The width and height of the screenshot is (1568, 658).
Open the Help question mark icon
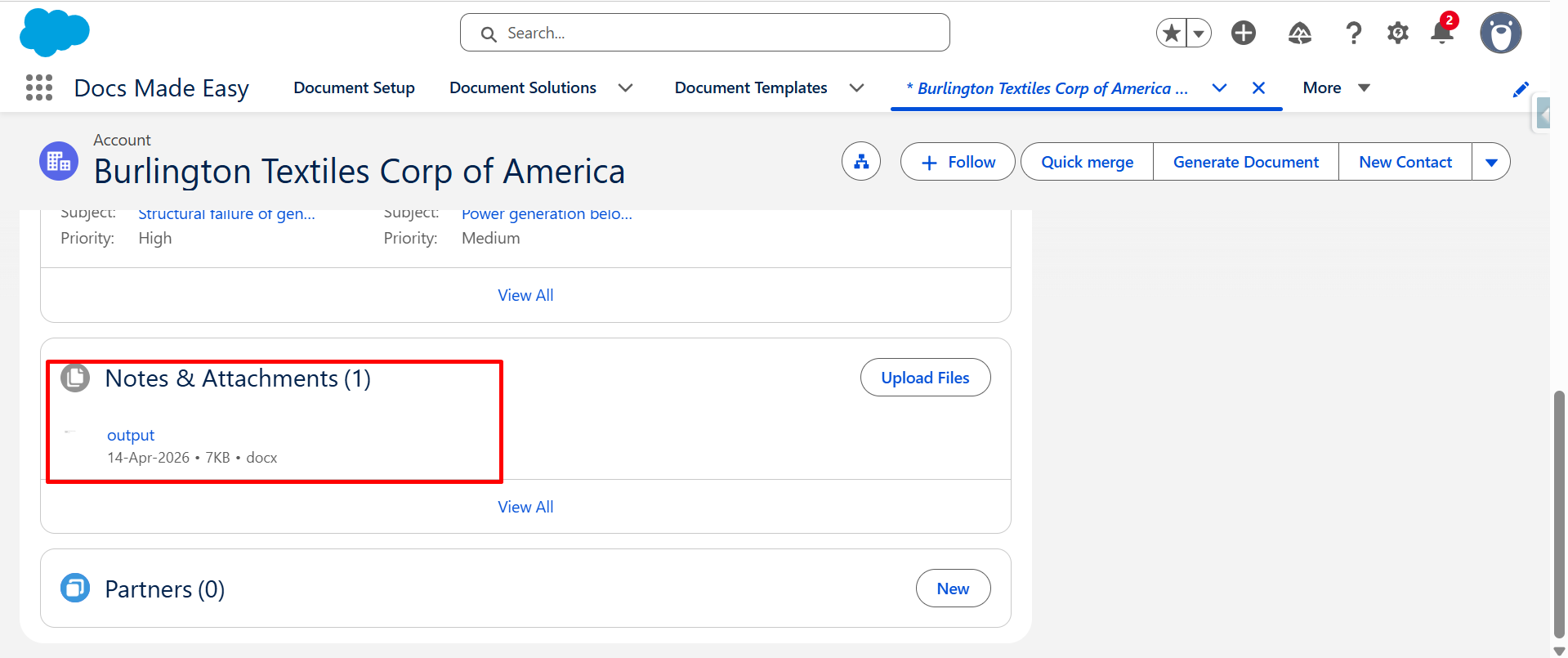point(1353,33)
